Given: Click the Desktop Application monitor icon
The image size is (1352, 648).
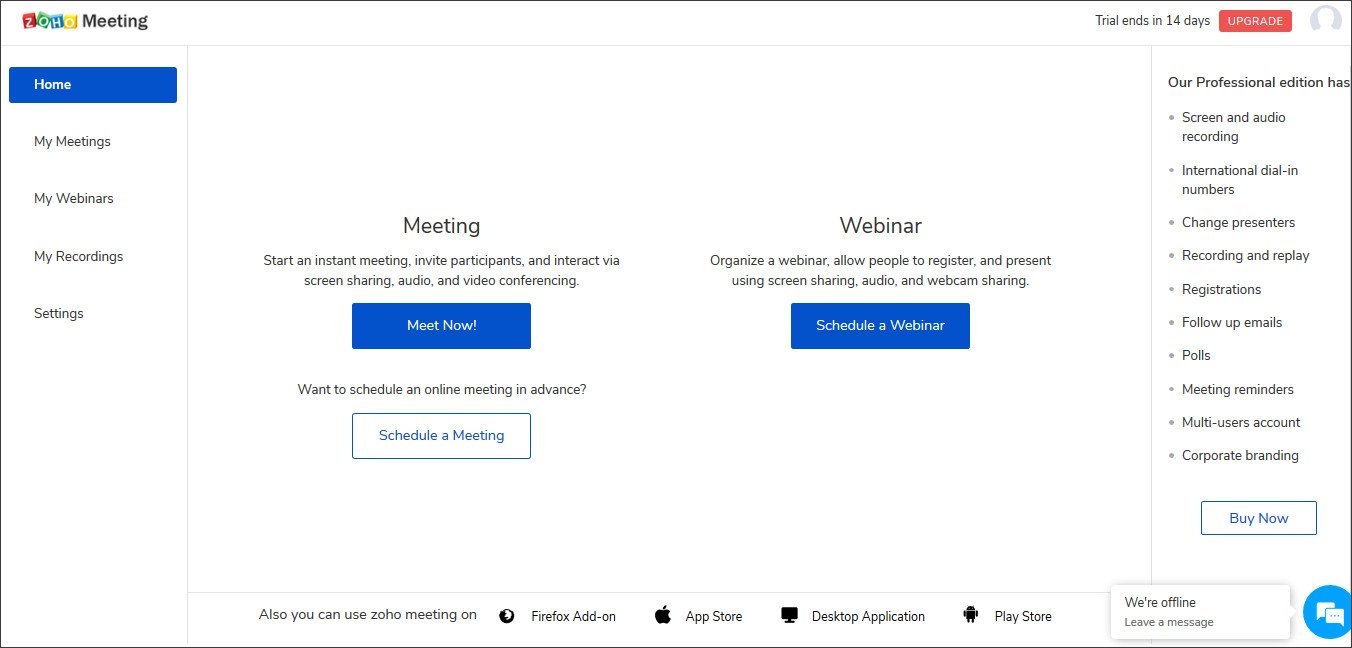Looking at the screenshot, I should (x=790, y=615).
